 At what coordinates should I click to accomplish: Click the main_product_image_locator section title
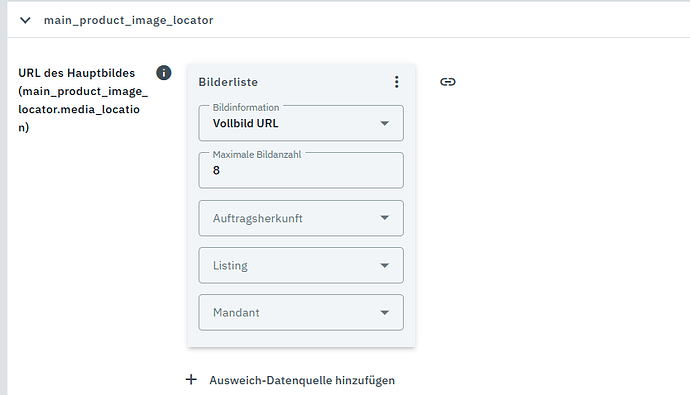coord(128,20)
